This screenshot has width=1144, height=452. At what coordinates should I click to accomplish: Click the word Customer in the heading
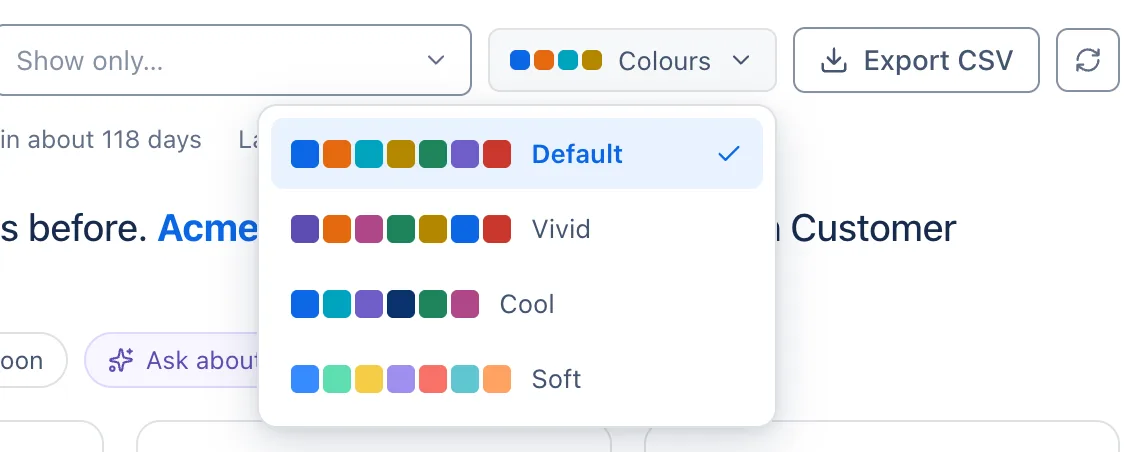click(x=873, y=229)
